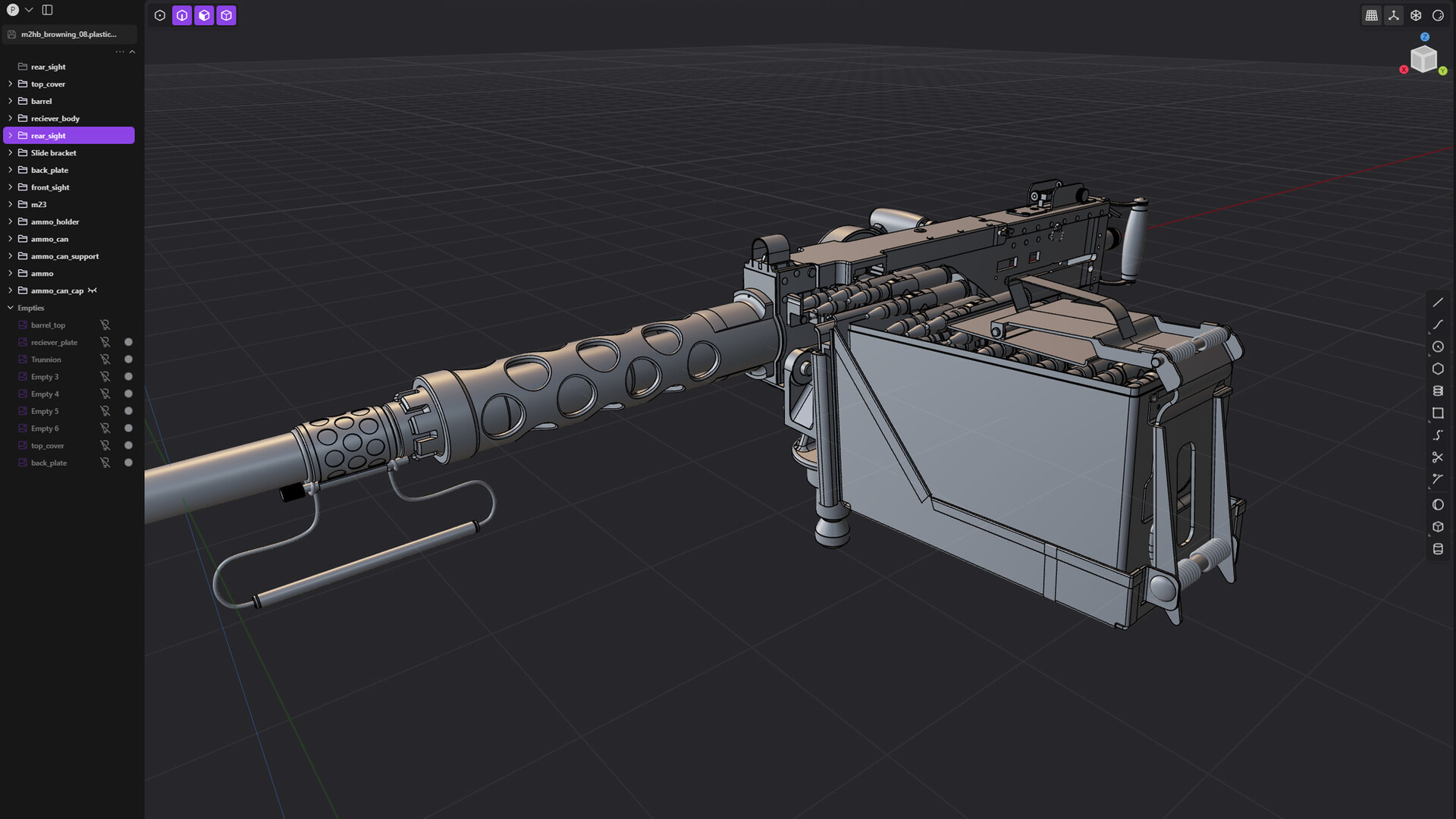Choose the Box primitive tool
1456x819 pixels.
1438,526
